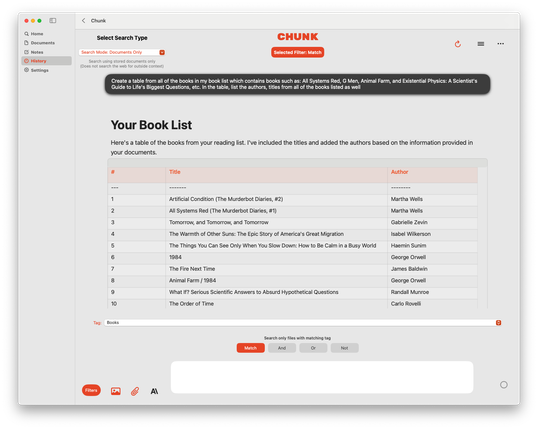Open the Tag Books dropdown field
538x429 pixels.
point(303,323)
